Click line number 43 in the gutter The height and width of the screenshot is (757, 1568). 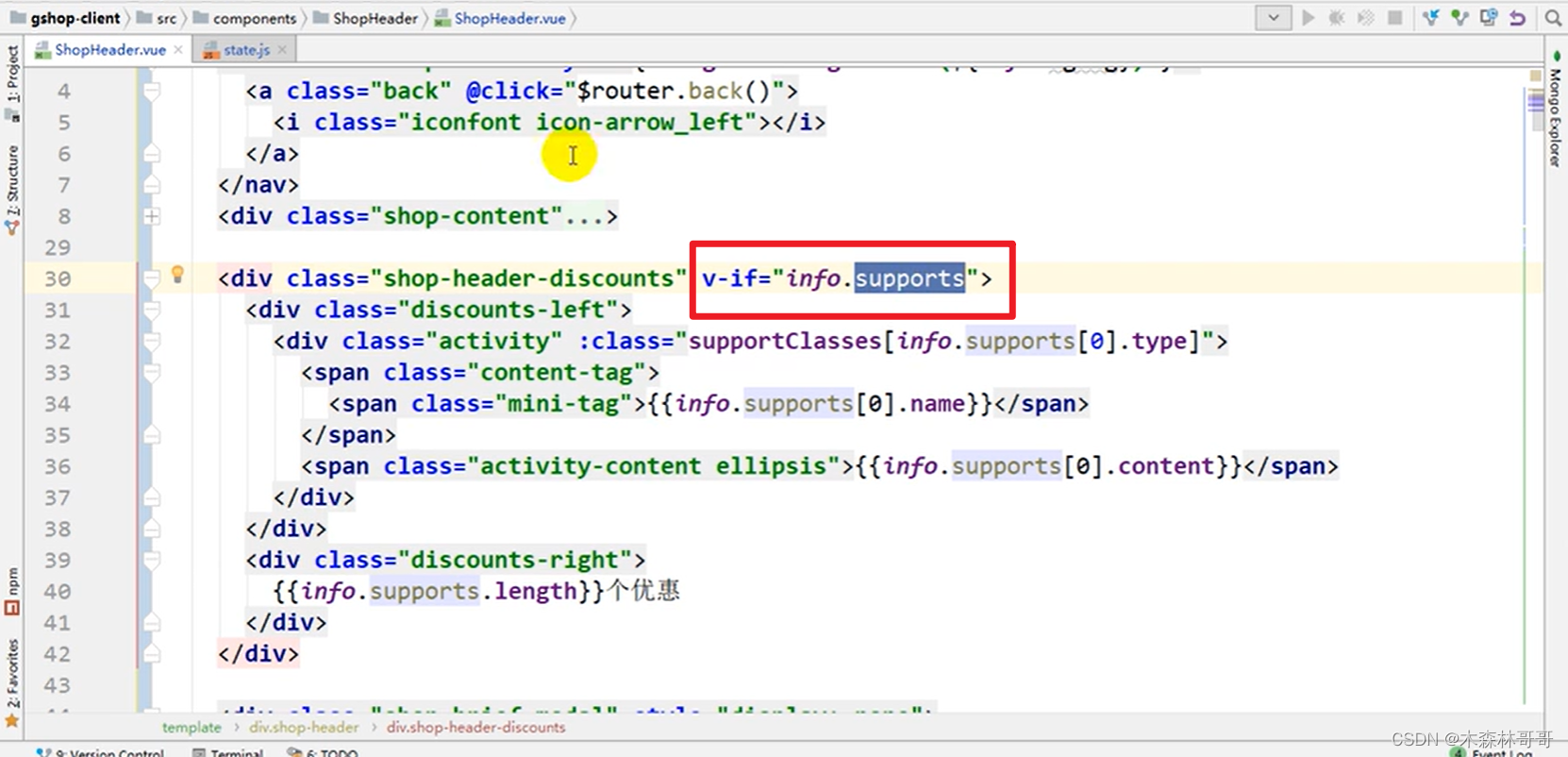click(x=58, y=685)
